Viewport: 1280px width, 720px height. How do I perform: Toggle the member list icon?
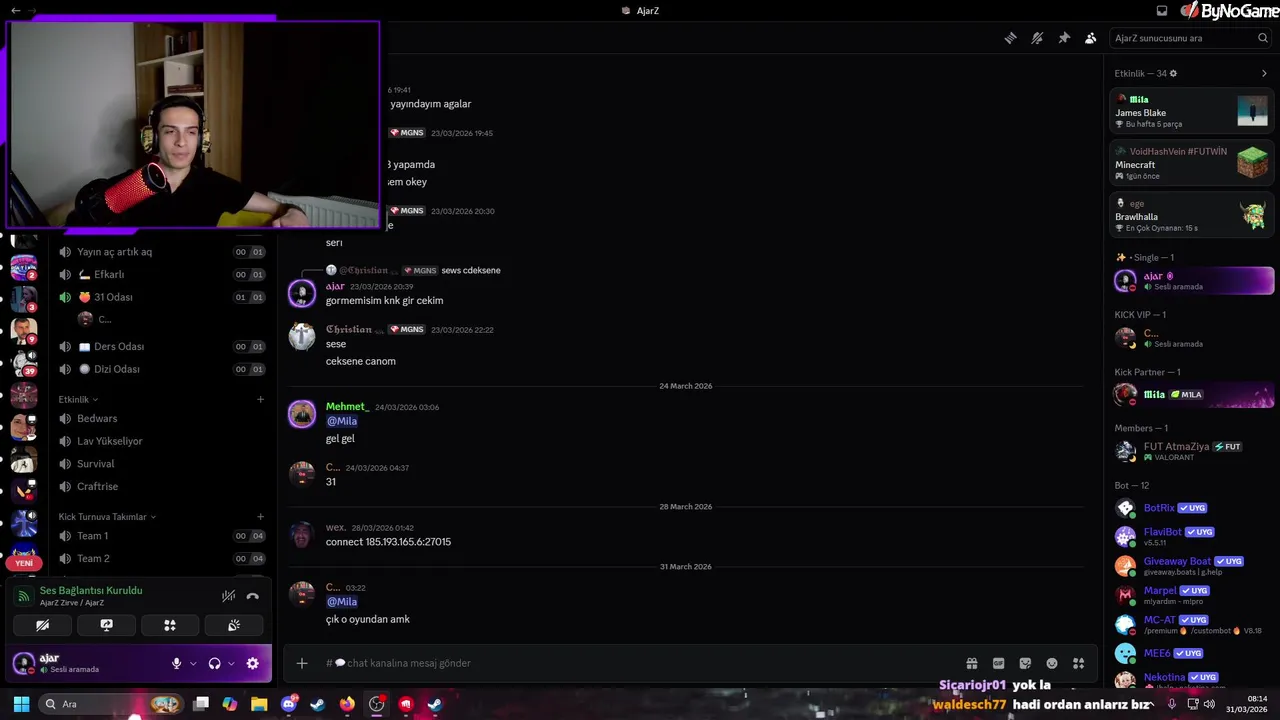pyautogui.click(x=1091, y=38)
